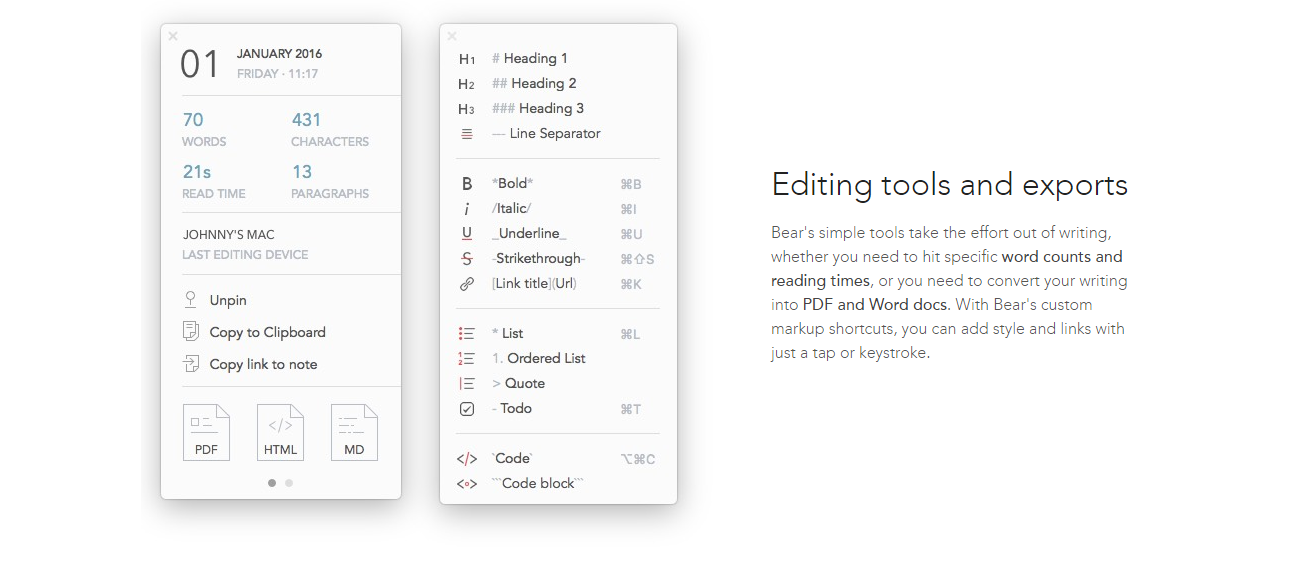
Task: Export note as HTML
Action: [x=281, y=432]
